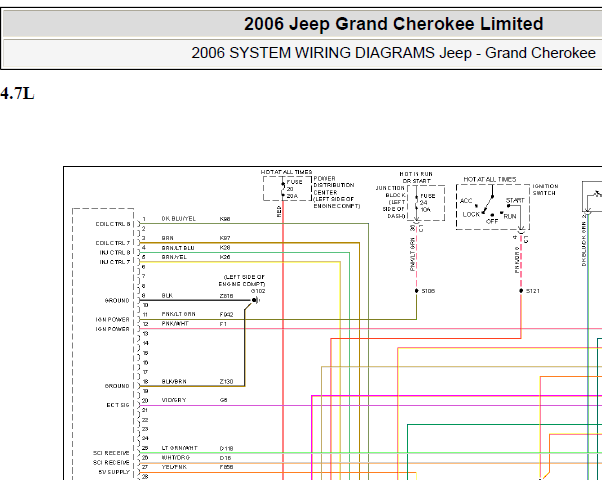The height and width of the screenshot is (480, 602).
Task: Click the 'IGN POWER' label at pin 11
Action: click(x=112, y=319)
